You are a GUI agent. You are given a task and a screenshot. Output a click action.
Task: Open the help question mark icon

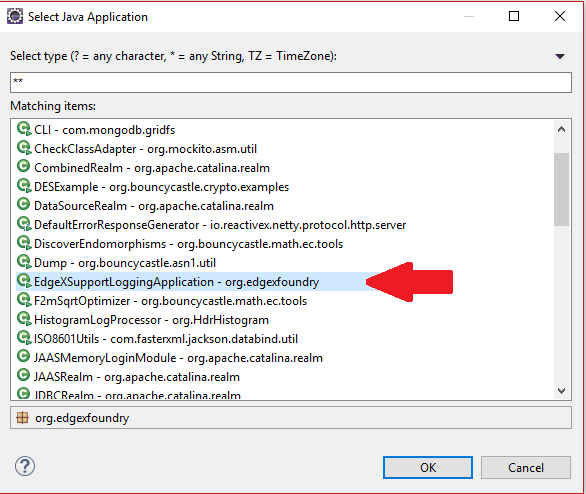tap(25, 466)
